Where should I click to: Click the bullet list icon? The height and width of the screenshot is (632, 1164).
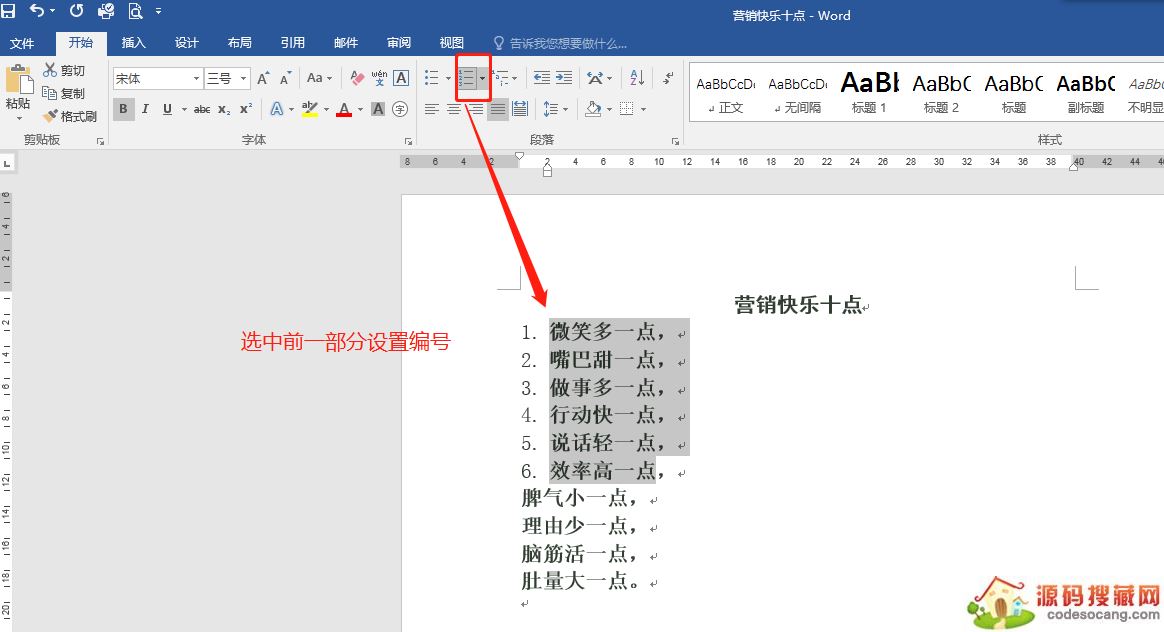[432, 78]
